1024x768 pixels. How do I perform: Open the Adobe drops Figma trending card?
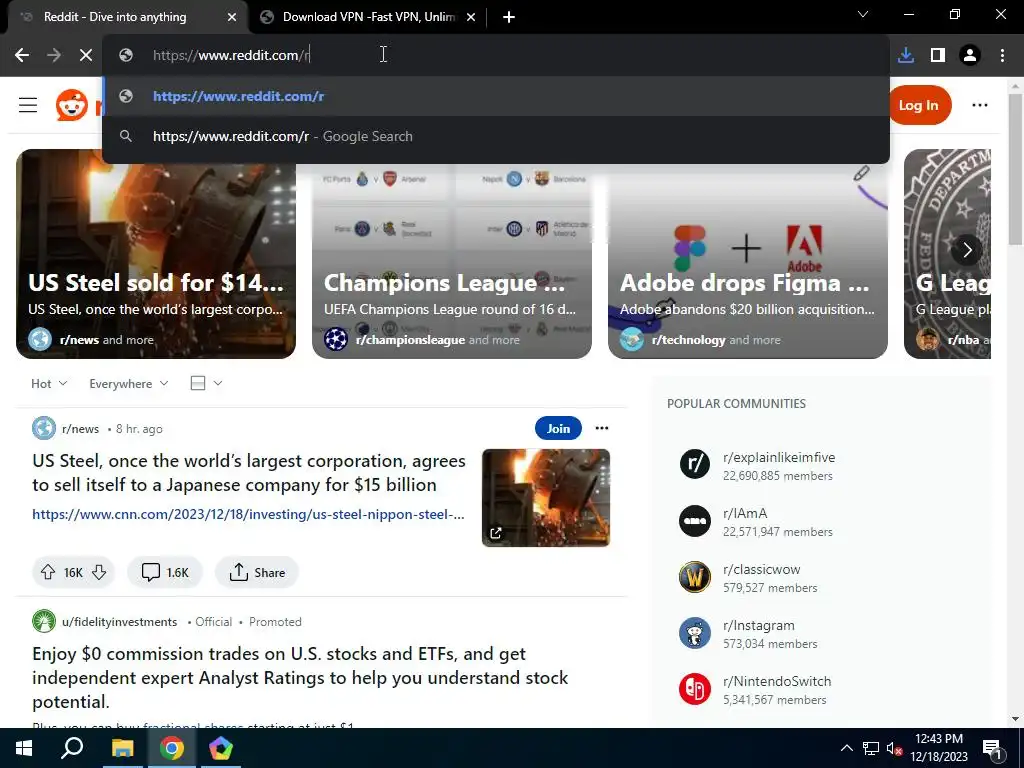tap(748, 253)
